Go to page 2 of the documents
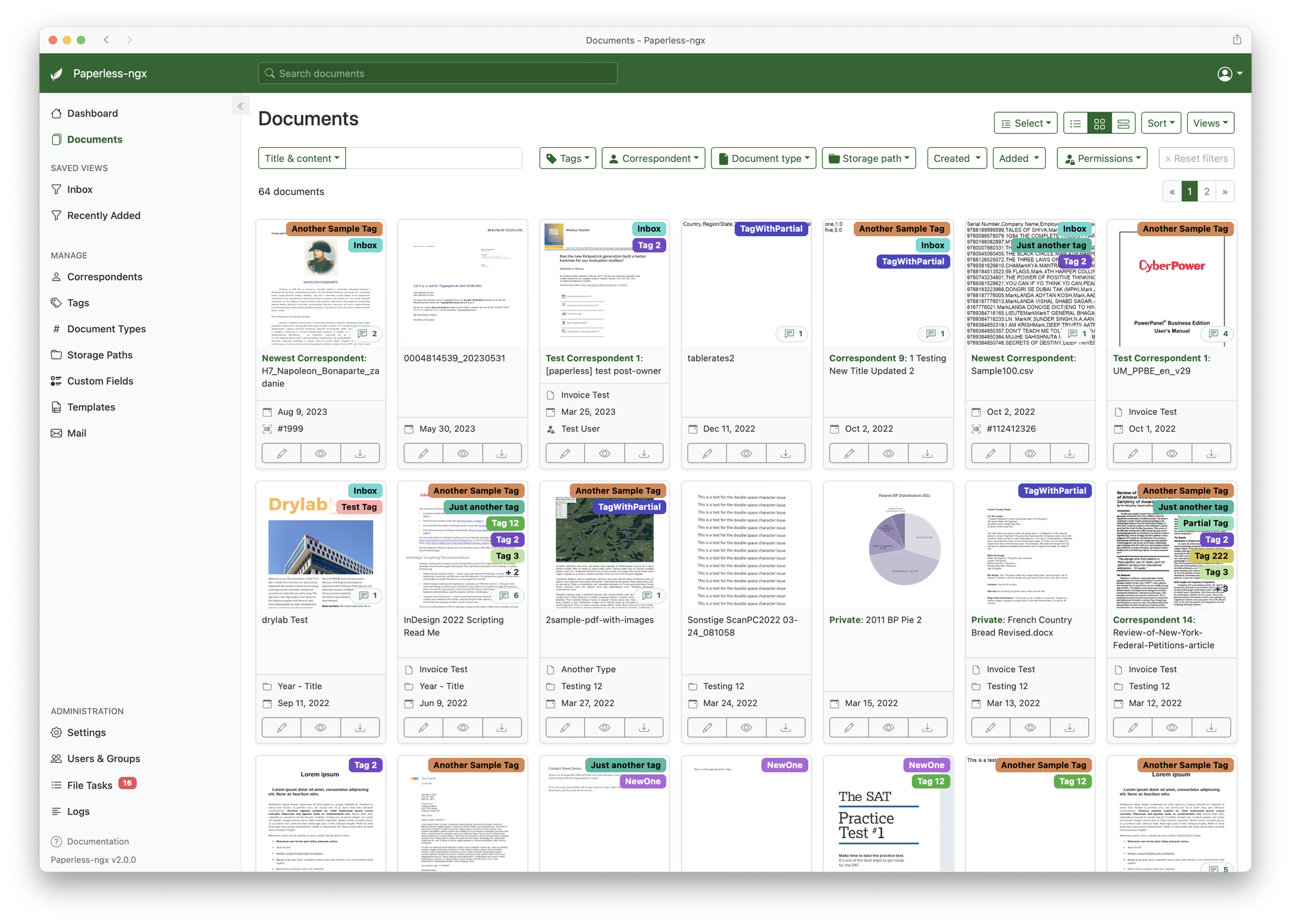 pyautogui.click(x=1206, y=192)
